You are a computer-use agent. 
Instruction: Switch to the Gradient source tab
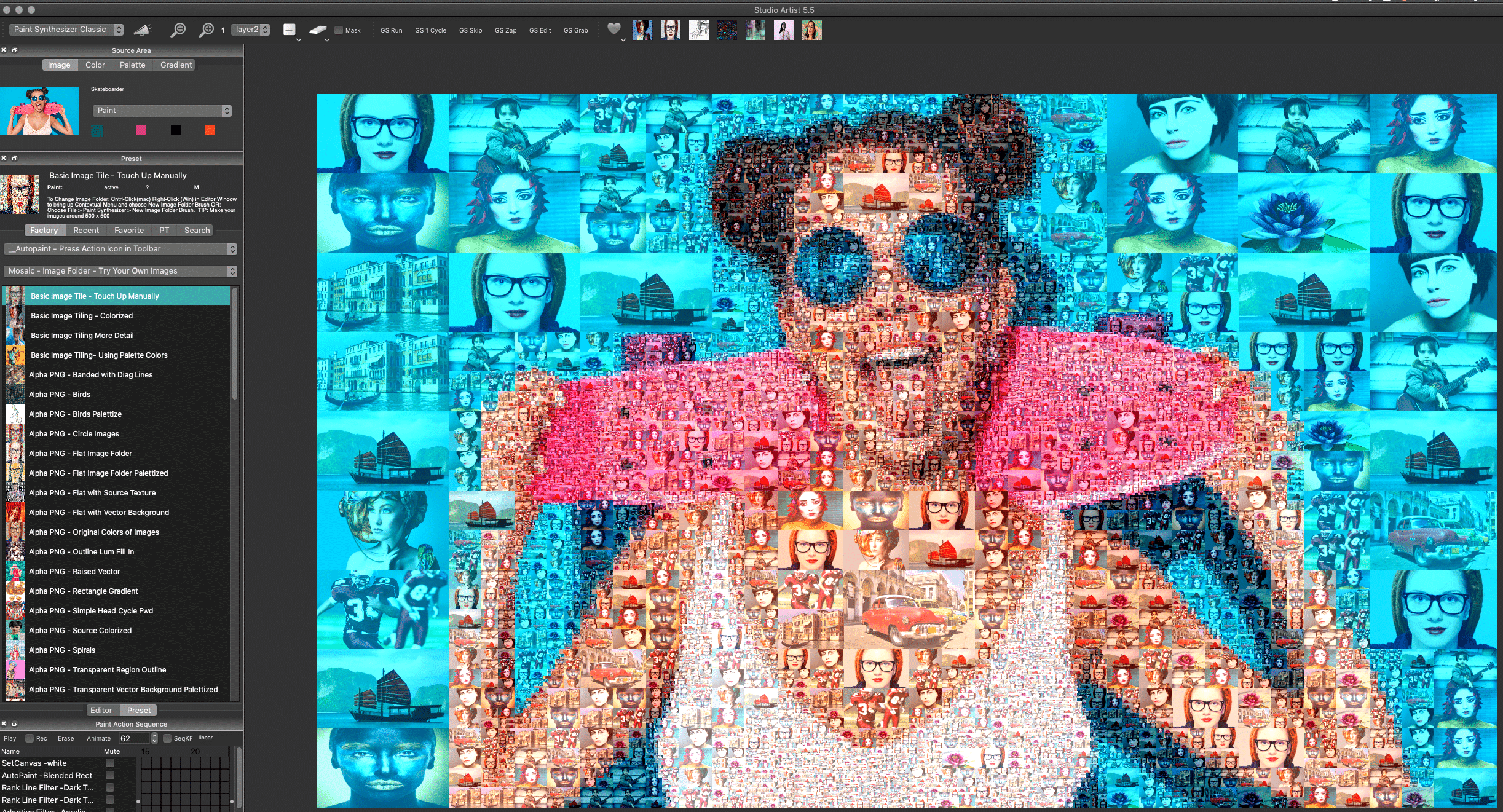point(176,65)
